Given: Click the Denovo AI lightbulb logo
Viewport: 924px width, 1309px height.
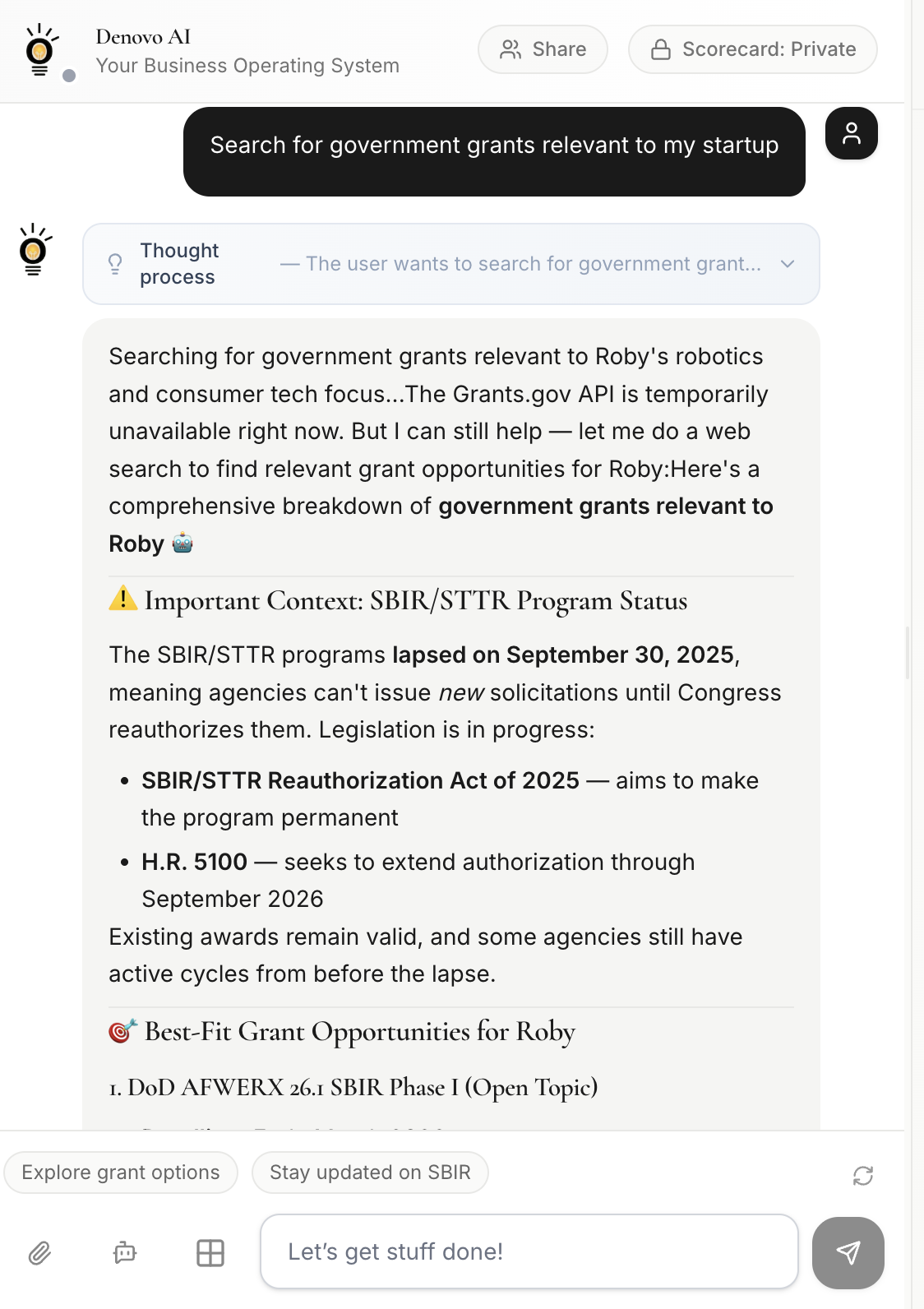Looking at the screenshot, I should tap(40, 49).
